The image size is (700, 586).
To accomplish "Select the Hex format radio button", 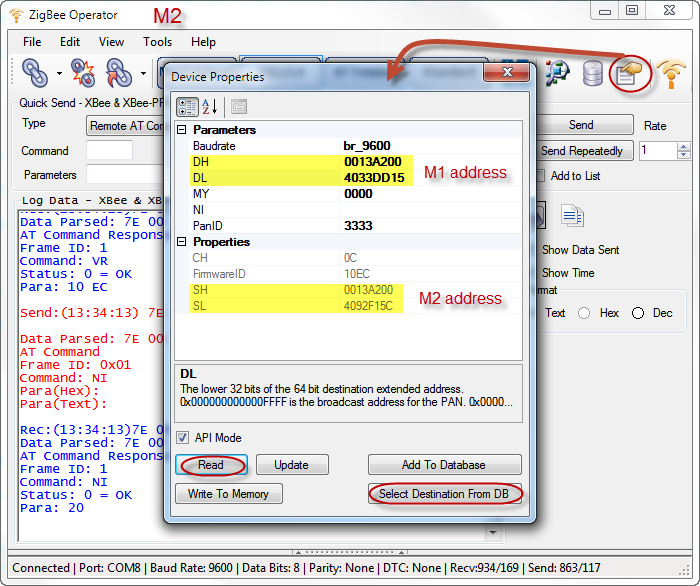I will (x=584, y=313).
